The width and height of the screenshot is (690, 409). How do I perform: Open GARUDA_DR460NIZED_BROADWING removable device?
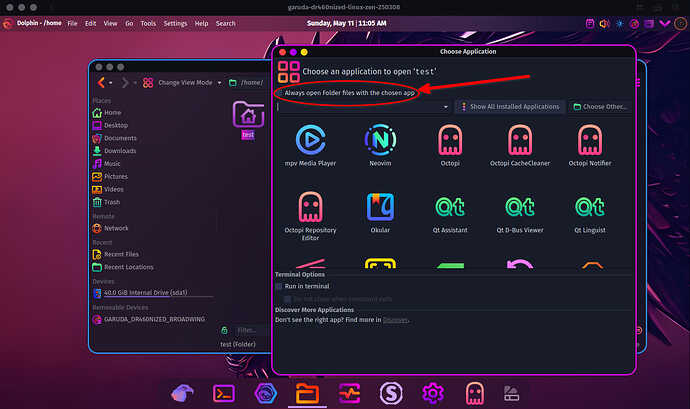coord(149,319)
